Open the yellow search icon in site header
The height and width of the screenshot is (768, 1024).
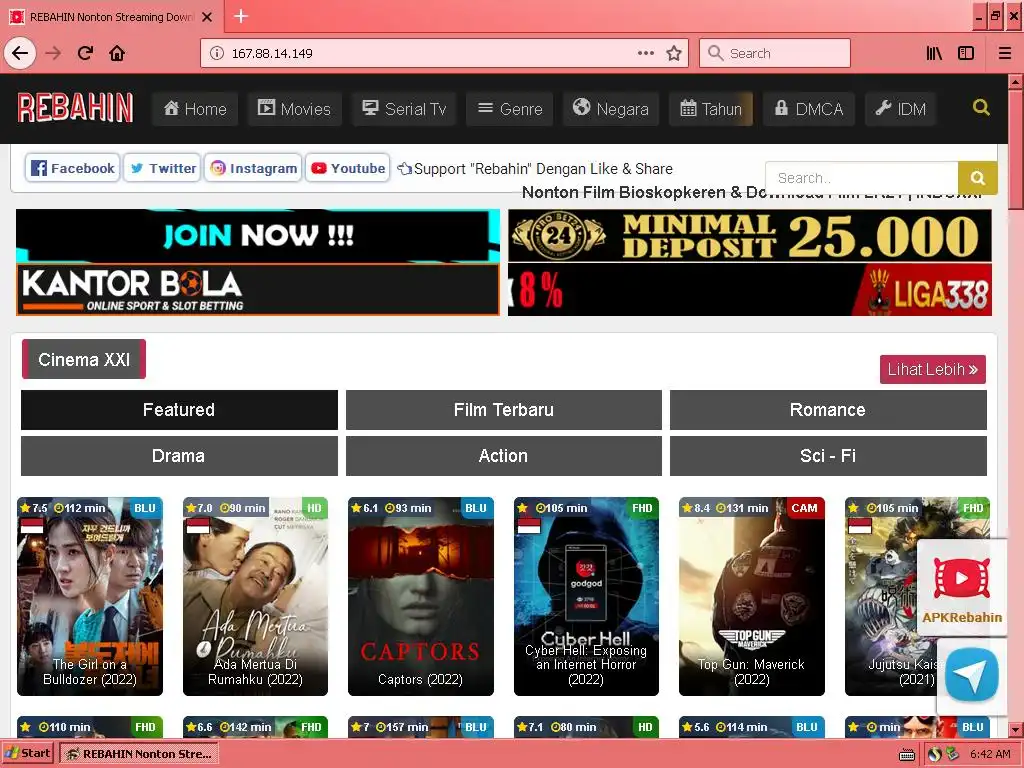[981, 107]
